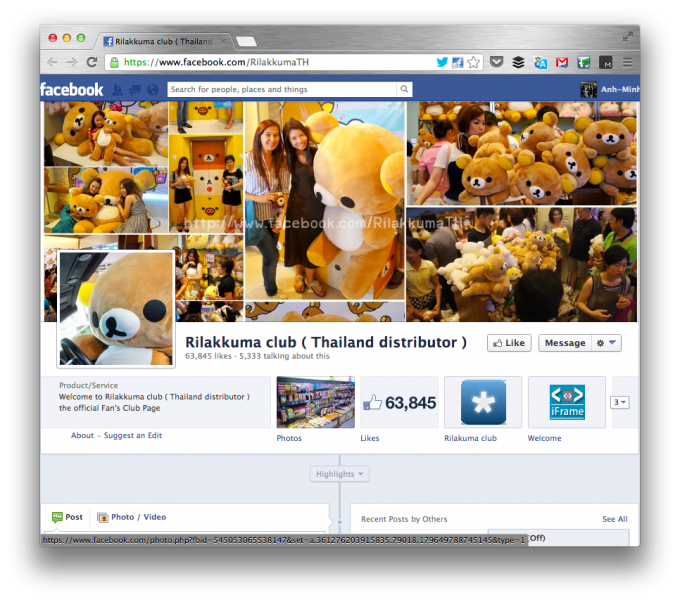Screen dimensions: 680x602
Task: Open a new browser tab
Action: [246, 42]
